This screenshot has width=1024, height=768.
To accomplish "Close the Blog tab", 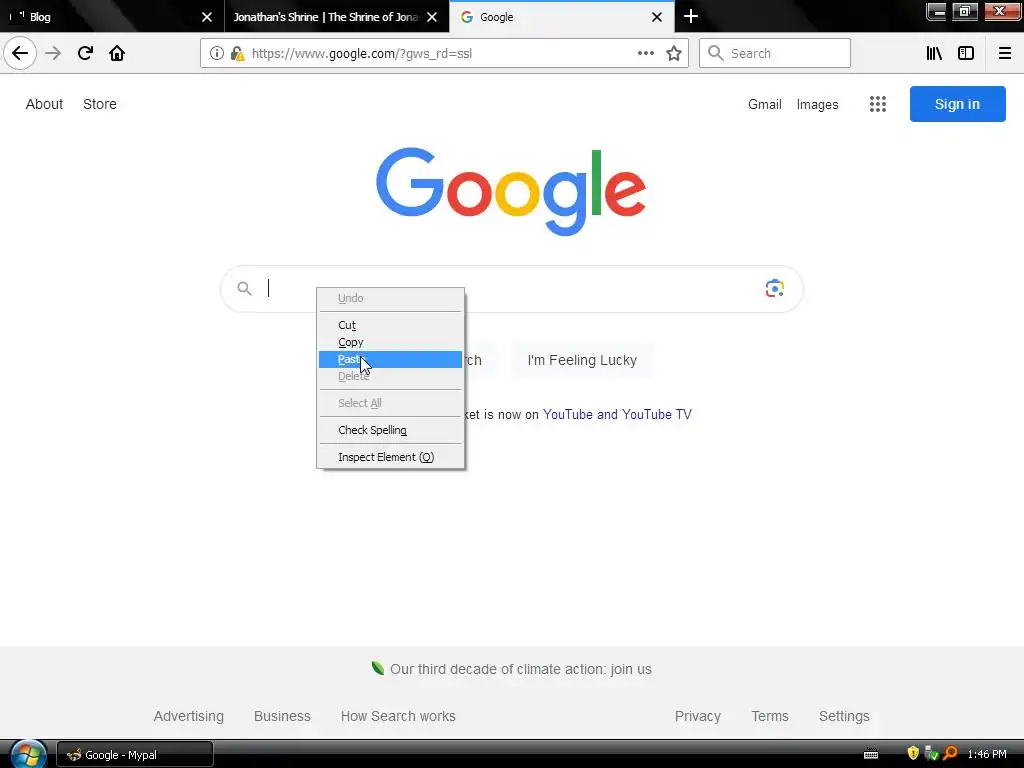I will click(x=206, y=17).
